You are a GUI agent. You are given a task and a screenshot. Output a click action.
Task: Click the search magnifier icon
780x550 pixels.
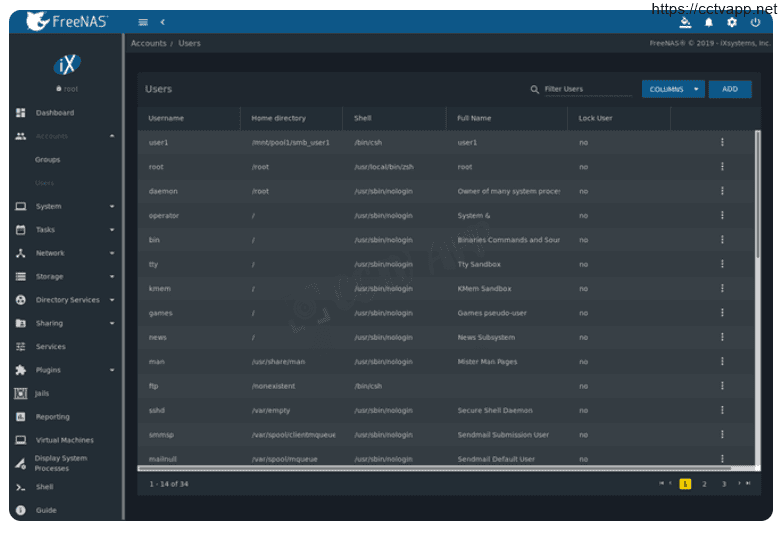(535, 89)
